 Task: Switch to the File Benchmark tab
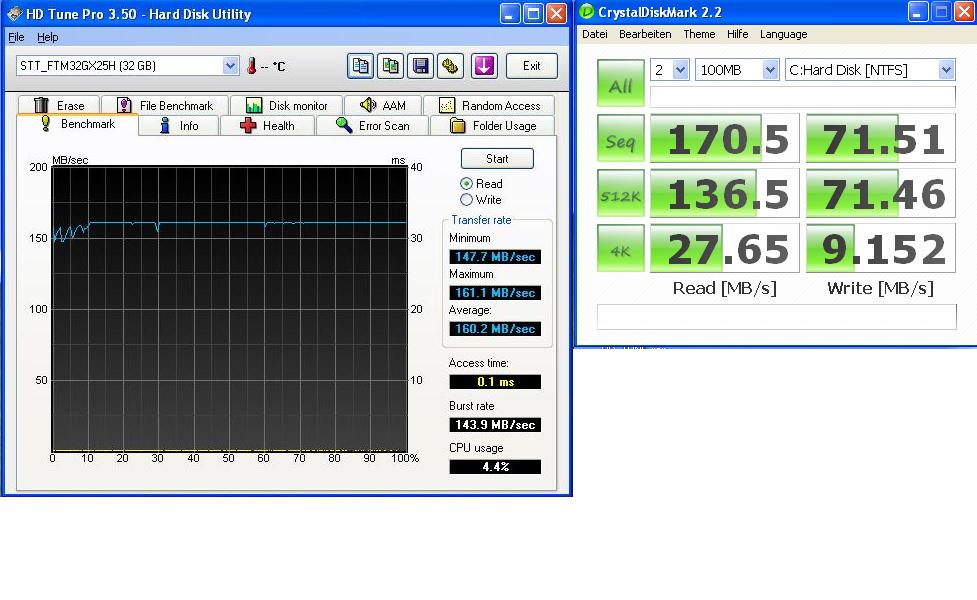pyautogui.click(x=165, y=105)
